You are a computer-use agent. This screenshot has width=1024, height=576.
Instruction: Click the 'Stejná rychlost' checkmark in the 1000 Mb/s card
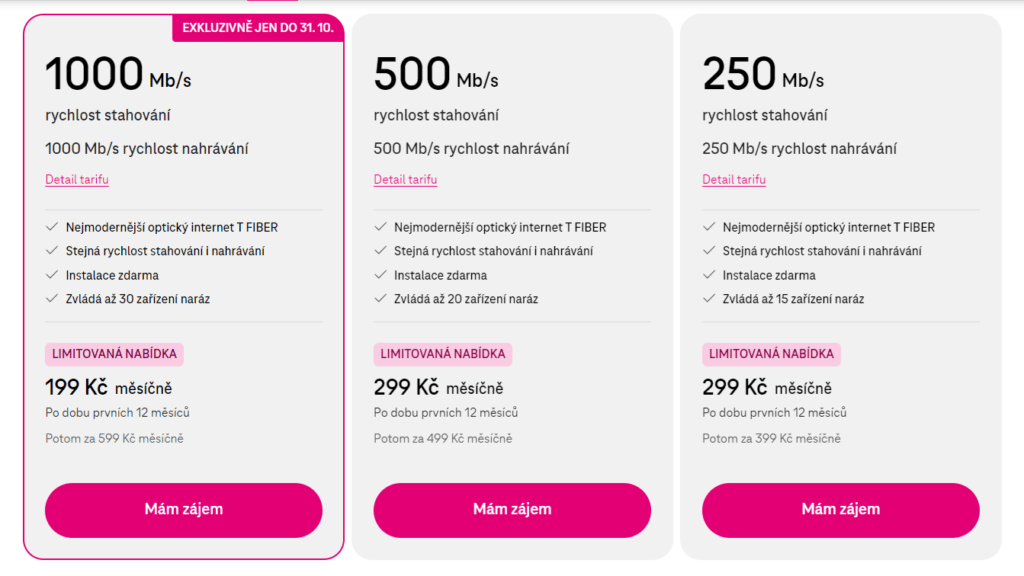[52, 251]
